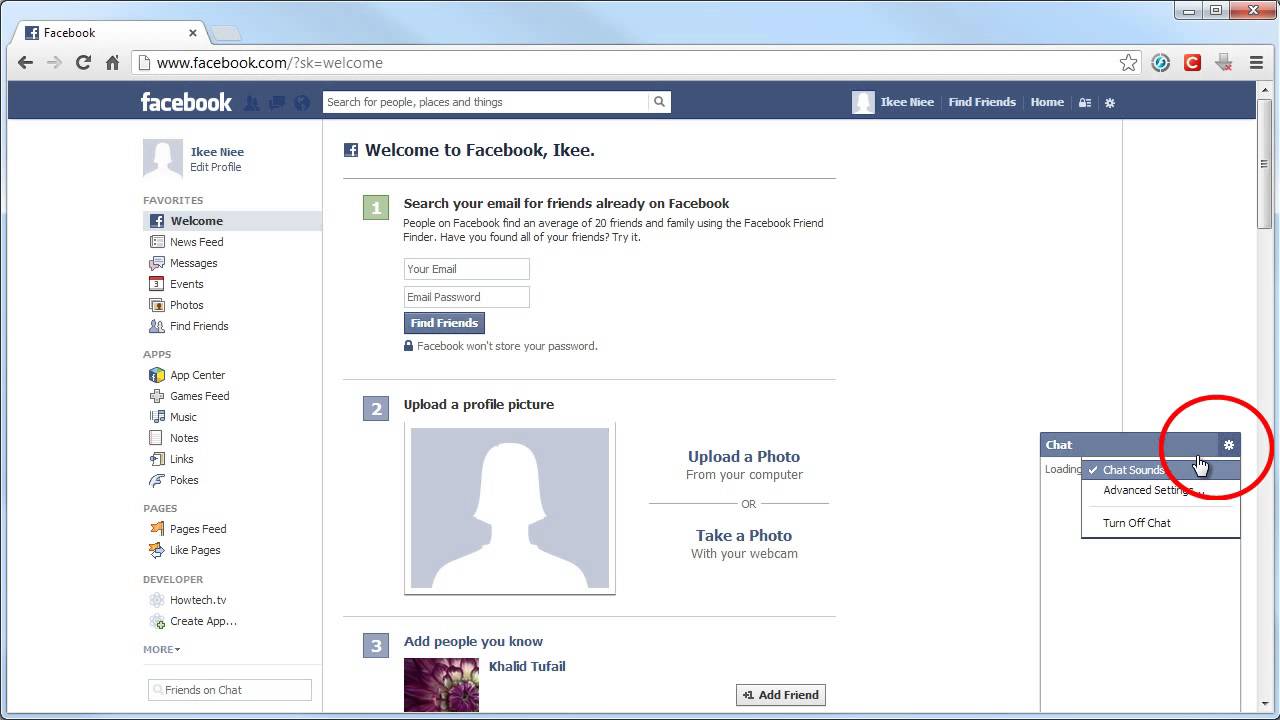Open Pokes in sidebar
This screenshot has height=720, width=1280.
coord(184,480)
